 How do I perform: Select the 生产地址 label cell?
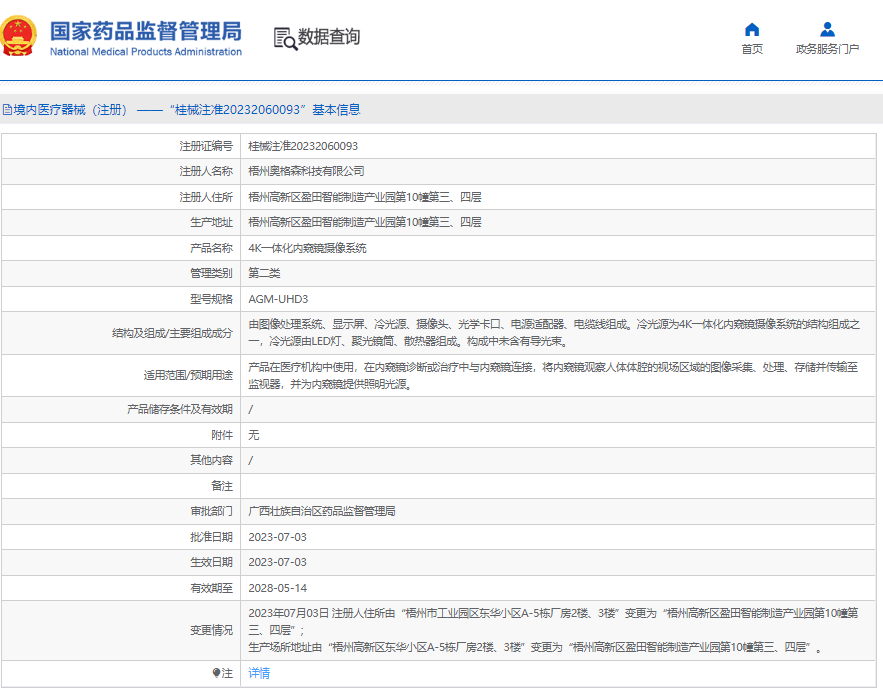121,223
